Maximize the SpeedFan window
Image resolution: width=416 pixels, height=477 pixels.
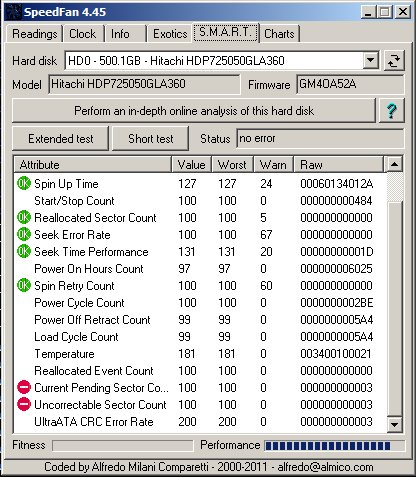(385, 12)
